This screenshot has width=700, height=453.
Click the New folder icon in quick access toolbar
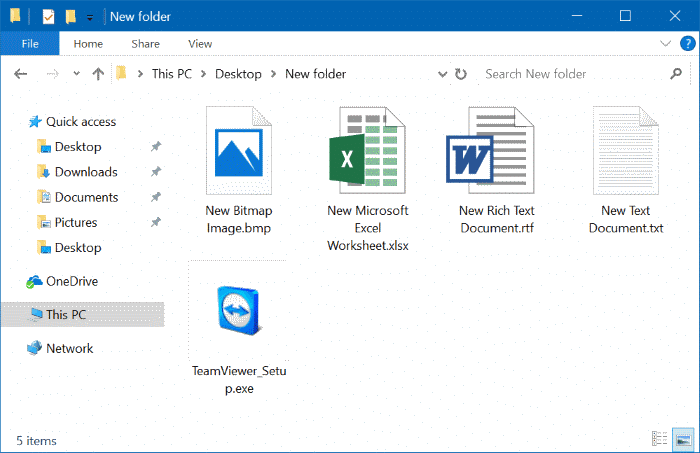click(x=71, y=17)
